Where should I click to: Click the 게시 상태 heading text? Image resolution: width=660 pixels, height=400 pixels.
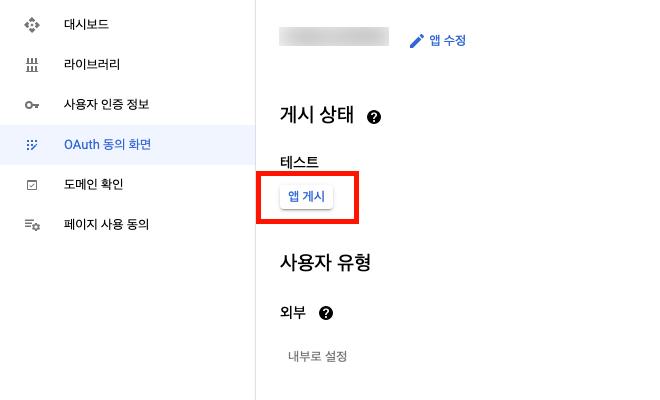(316, 115)
